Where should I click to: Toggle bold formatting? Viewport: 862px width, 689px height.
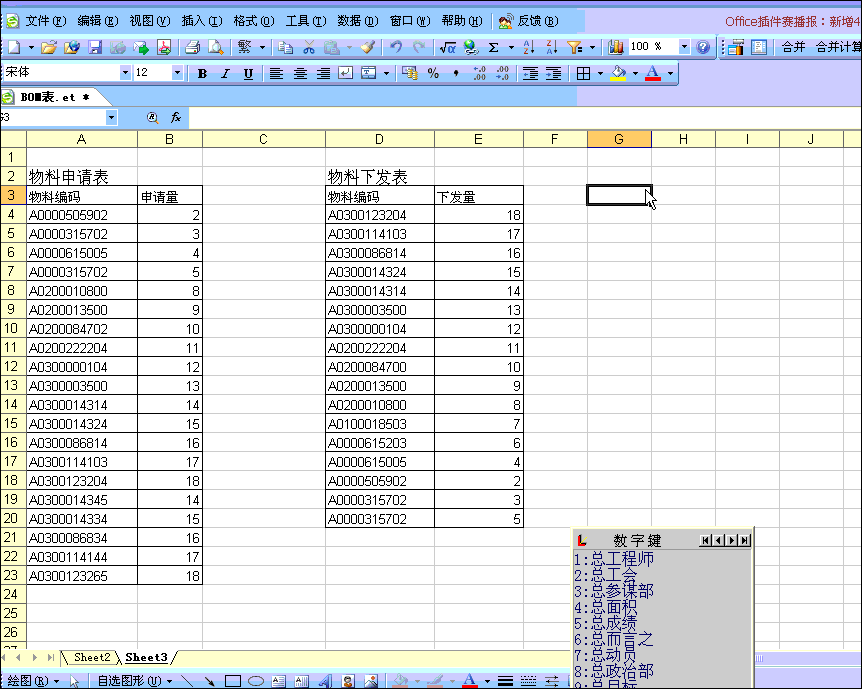202,73
